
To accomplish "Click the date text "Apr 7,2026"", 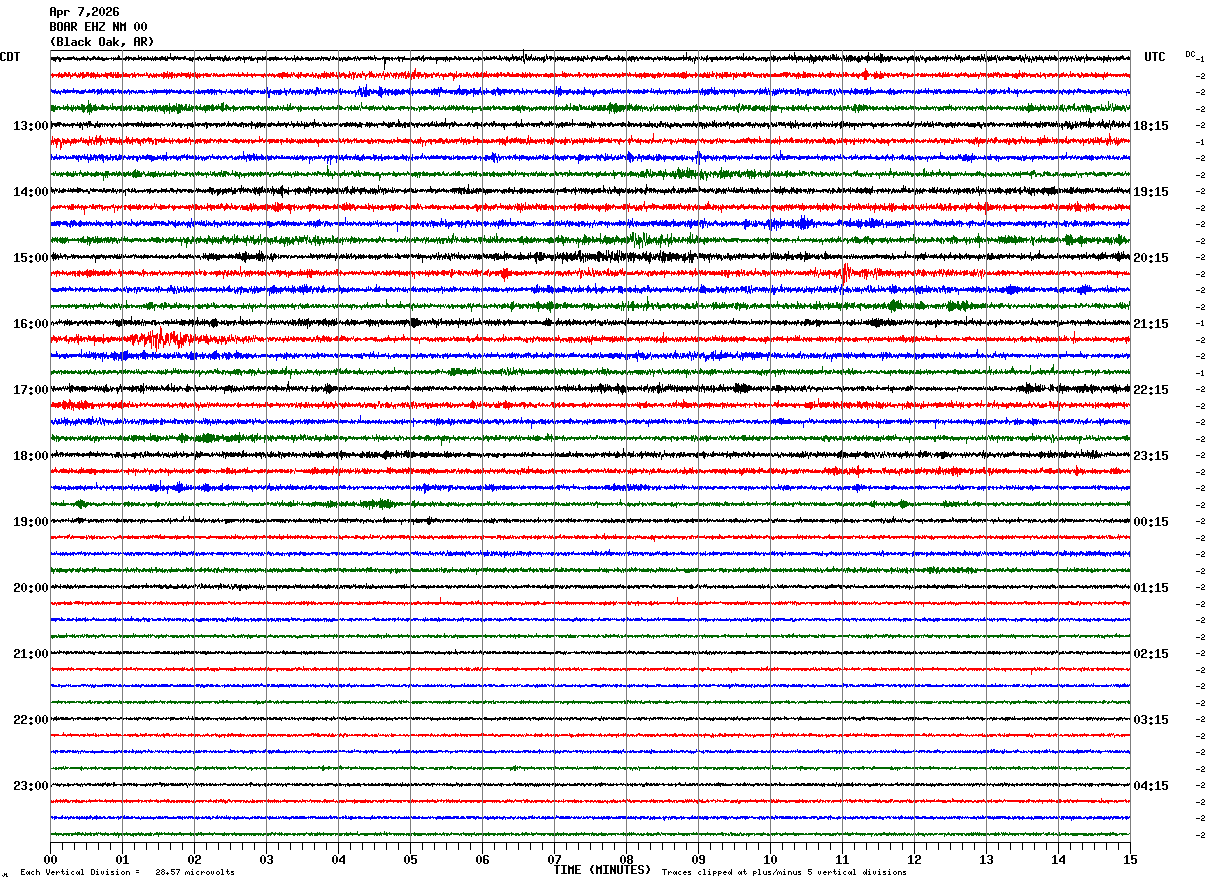I will pos(84,12).
